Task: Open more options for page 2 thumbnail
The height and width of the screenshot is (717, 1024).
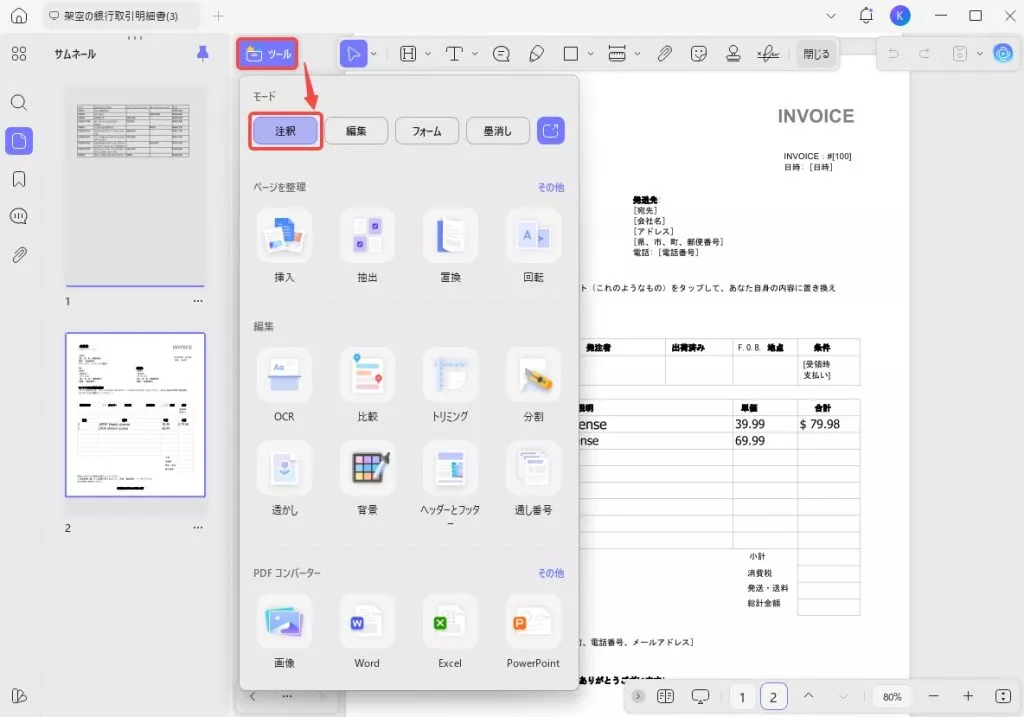Action: click(198, 528)
